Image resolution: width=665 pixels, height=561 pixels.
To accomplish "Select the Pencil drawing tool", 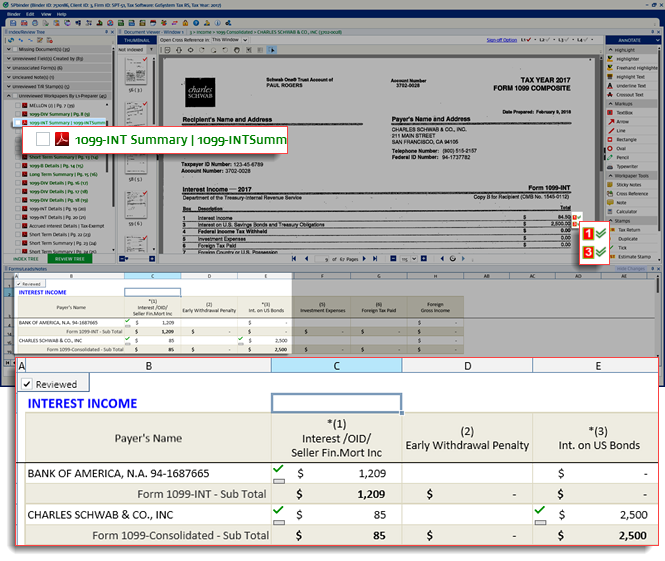I will (622, 157).
